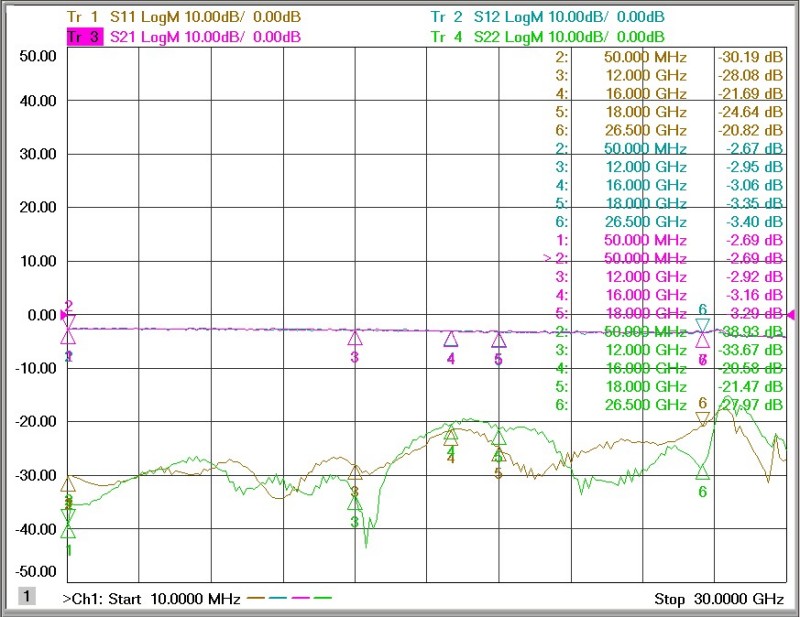The image size is (800, 617).
Task: Click the green S22 marker 3 triangle
Action: pos(355,502)
